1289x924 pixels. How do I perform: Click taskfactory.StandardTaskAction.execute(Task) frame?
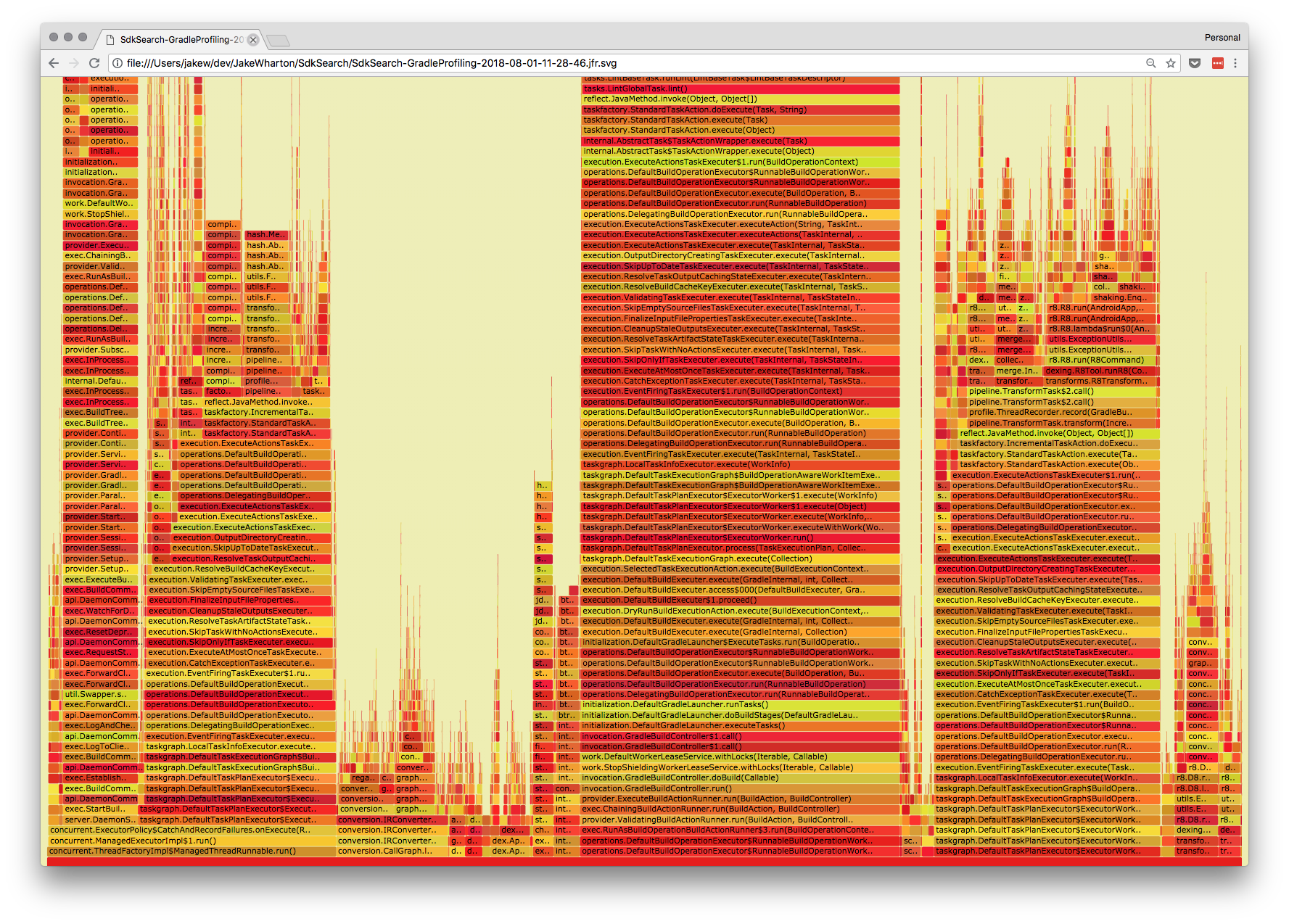741,120
